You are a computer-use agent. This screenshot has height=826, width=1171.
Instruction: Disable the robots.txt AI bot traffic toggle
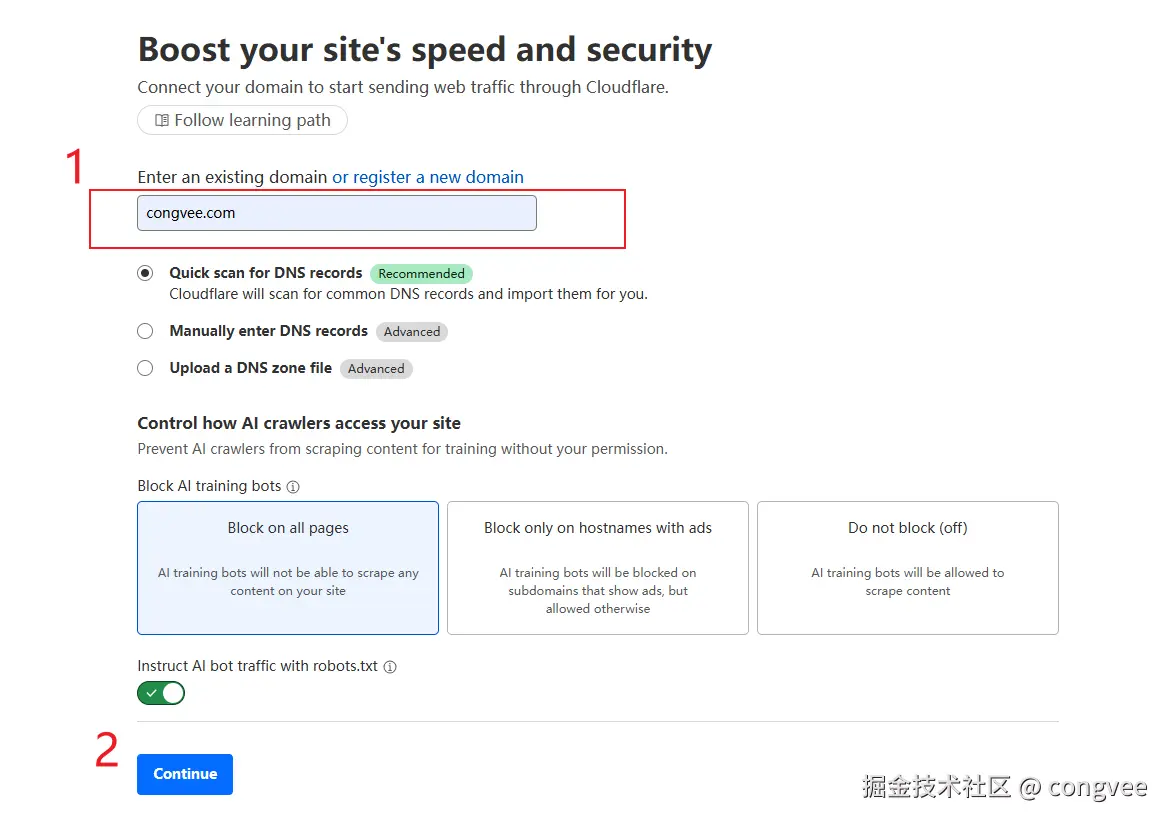[161, 693]
